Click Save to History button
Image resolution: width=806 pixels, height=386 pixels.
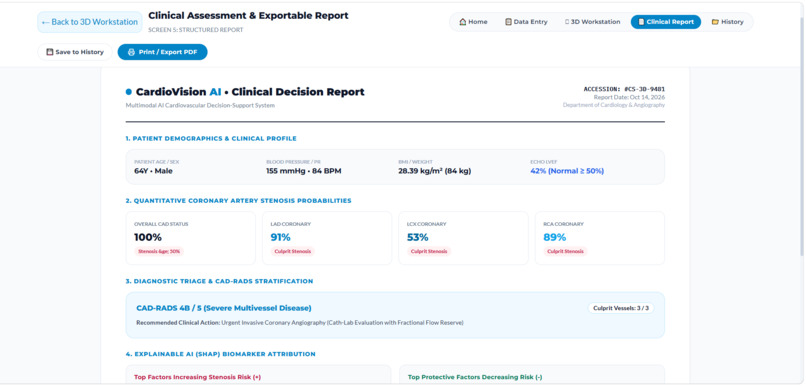click(75, 52)
